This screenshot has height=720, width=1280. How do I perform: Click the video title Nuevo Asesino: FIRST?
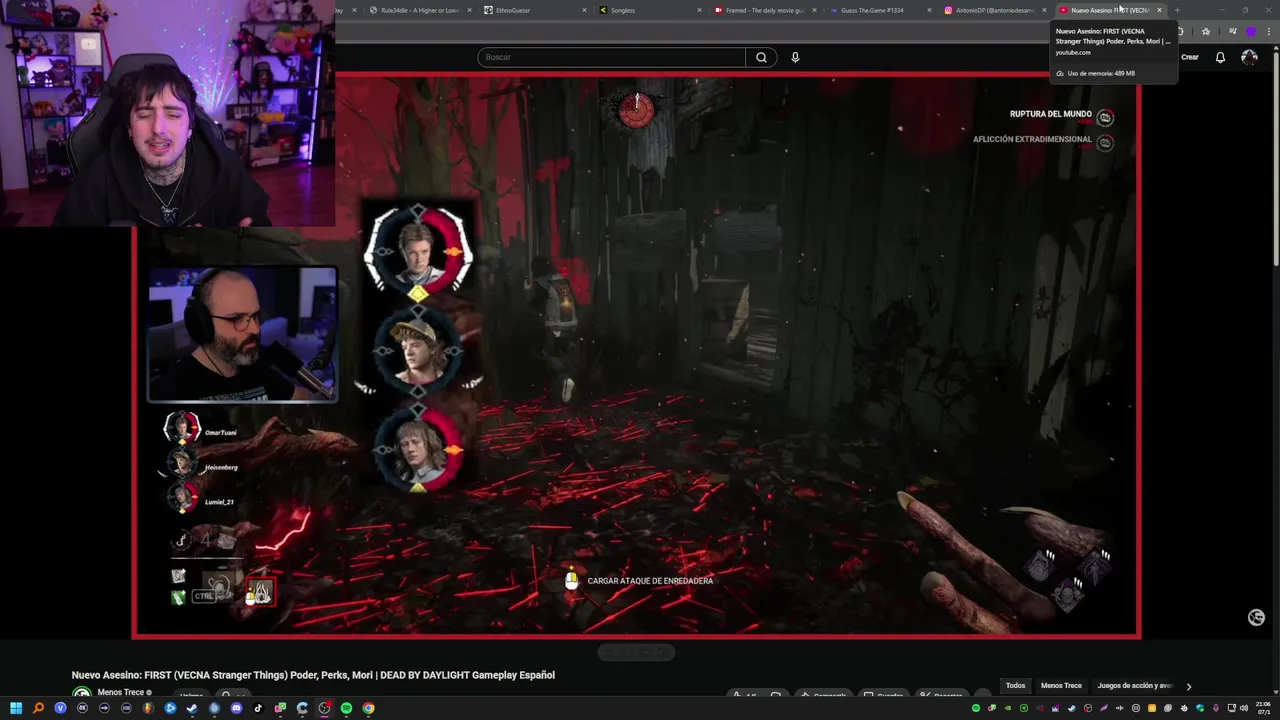[313, 675]
